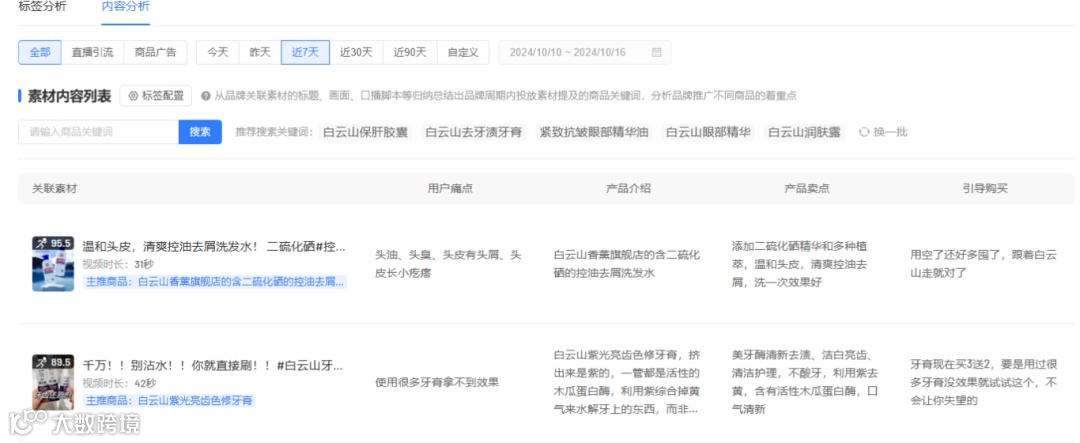
Task: Click the 换一批 refresh icon
Action: [864, 132]
